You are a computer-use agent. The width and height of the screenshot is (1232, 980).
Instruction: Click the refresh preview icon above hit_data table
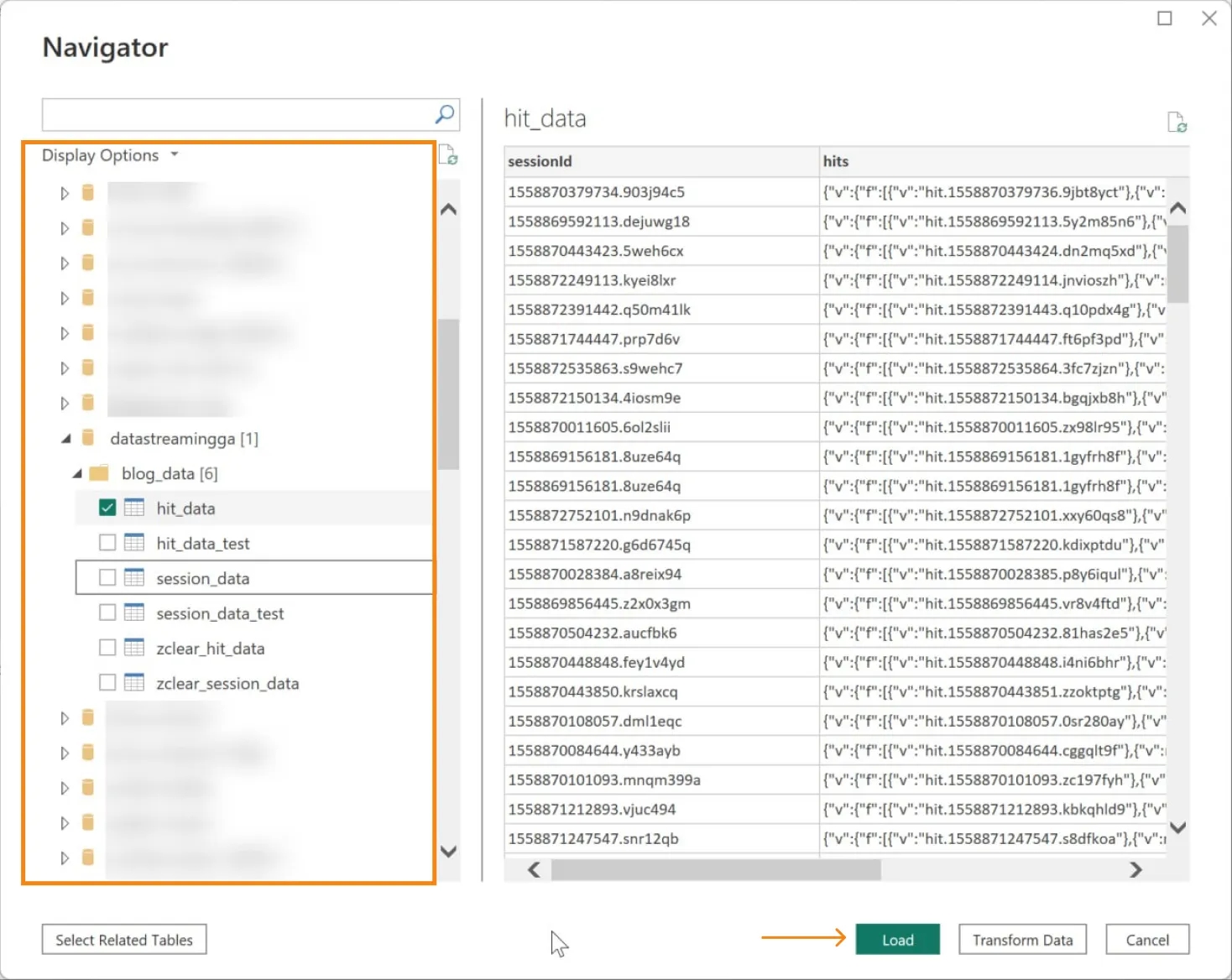tap(1177, 122)
